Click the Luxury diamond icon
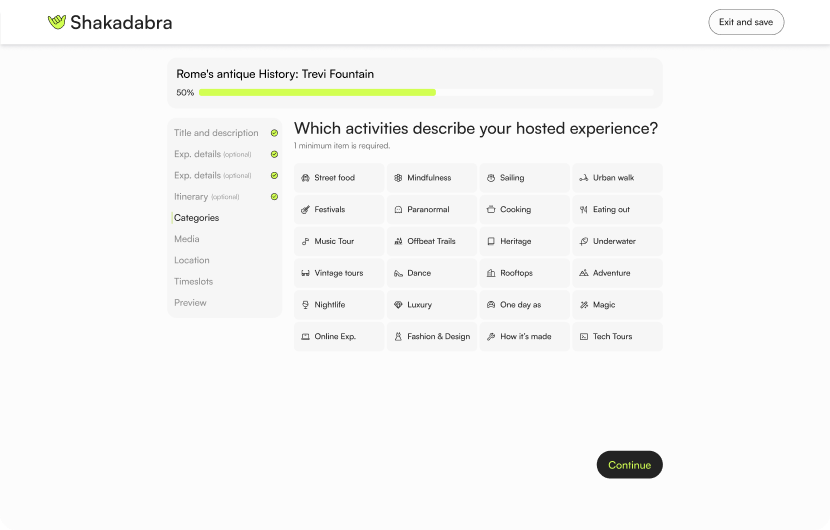Image resolution: width=830 pixels, height=530 pixels. pyautogui.click(x=398, y=305)
